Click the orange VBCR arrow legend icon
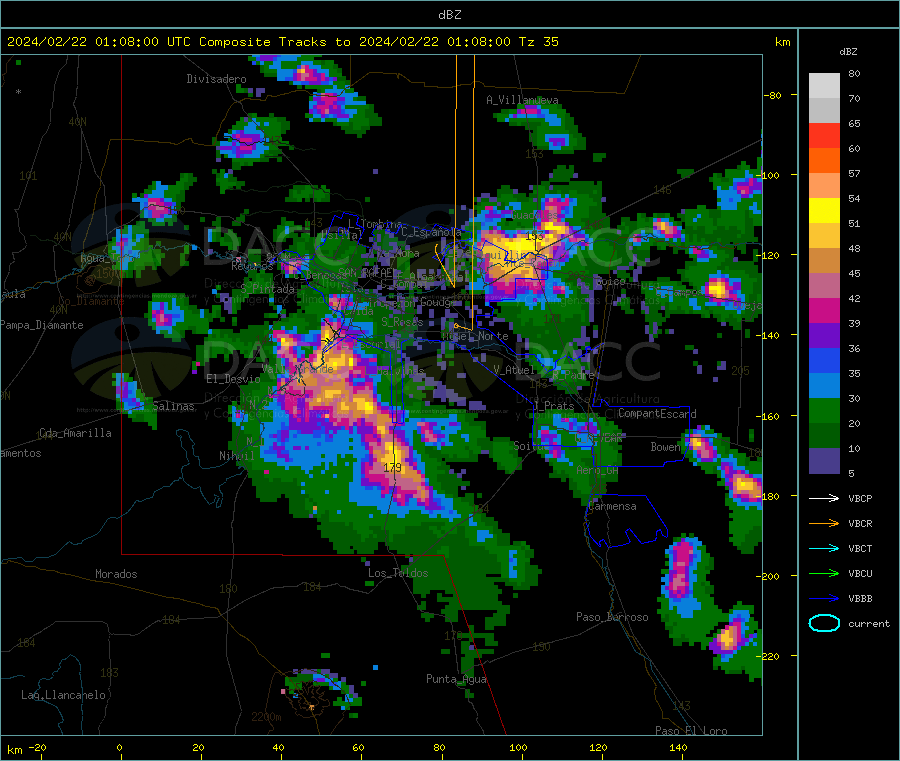The width and height of the screenshot is (900, 761). pos(824,523)
